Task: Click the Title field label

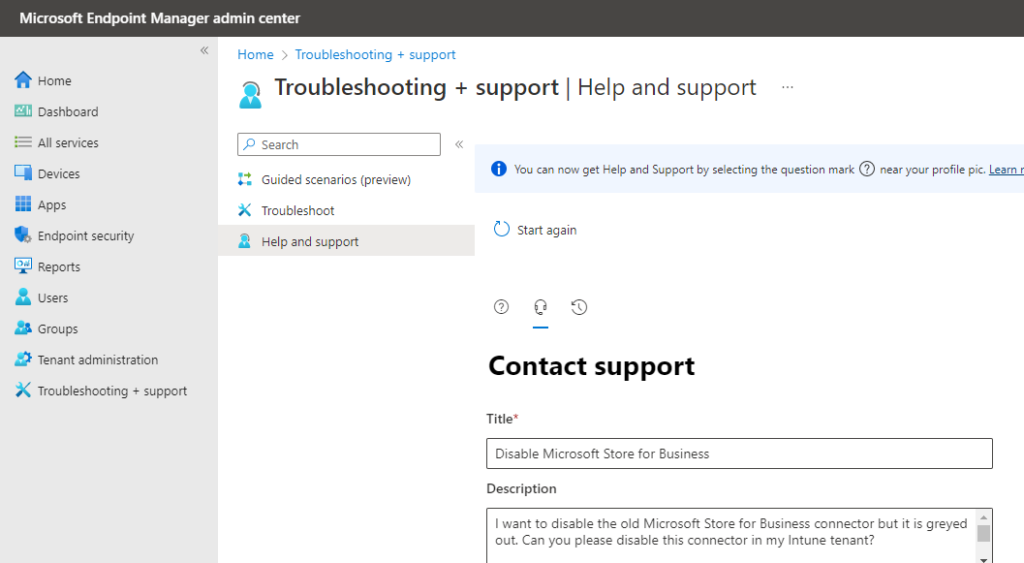Action: point(502,419)
